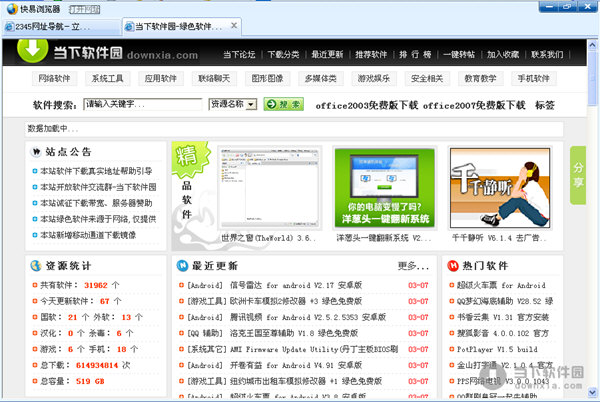The image size is (600, 402).
Task: Click the green search arrow button
Action: point(284,104)
